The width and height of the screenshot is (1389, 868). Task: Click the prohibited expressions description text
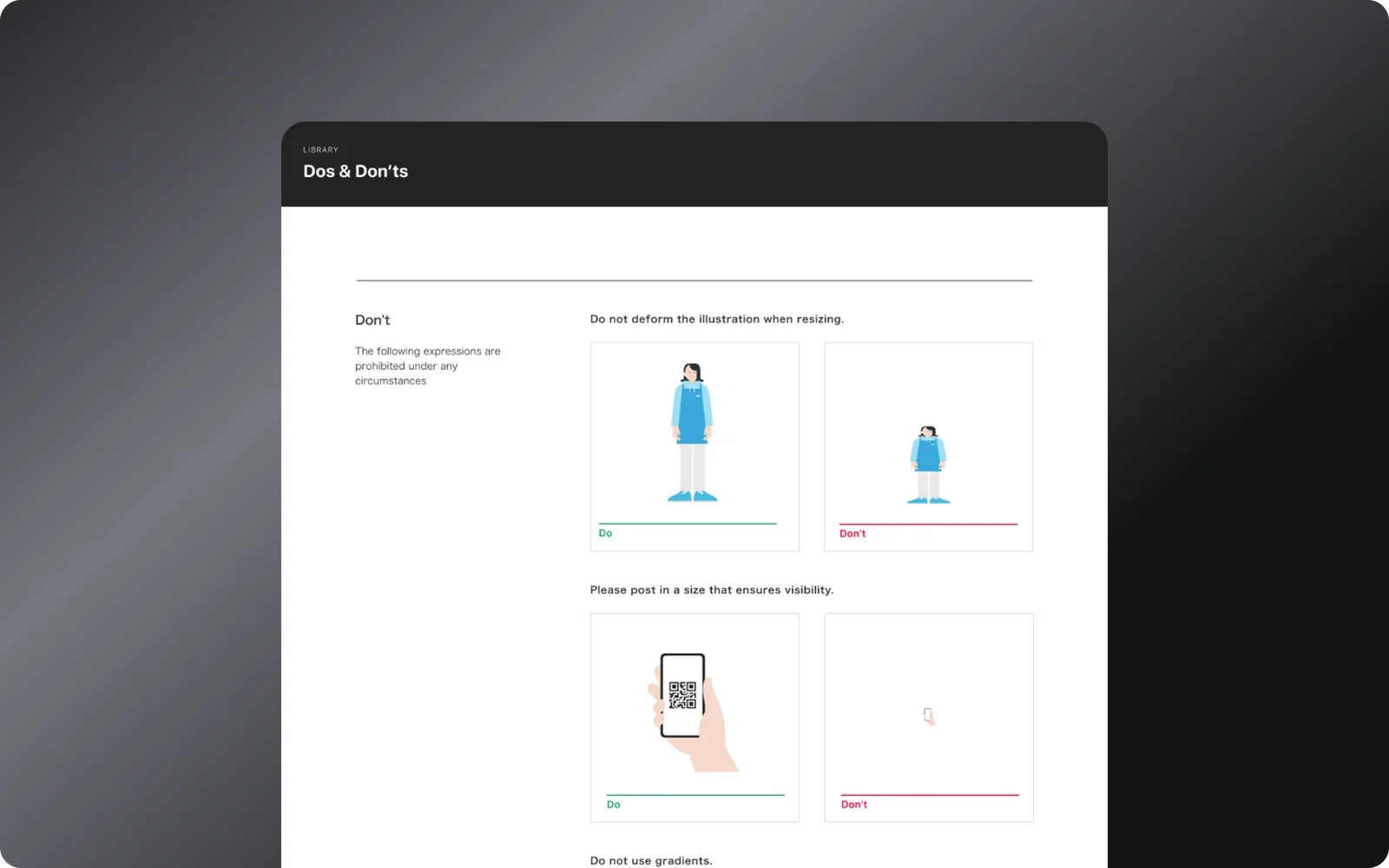pos(428,365)
